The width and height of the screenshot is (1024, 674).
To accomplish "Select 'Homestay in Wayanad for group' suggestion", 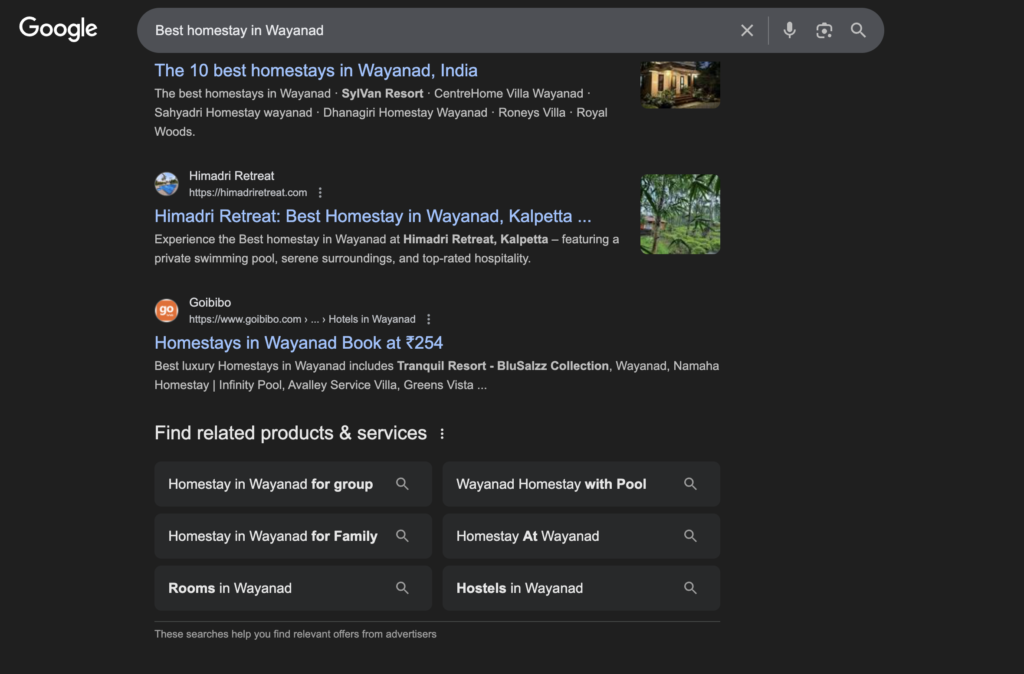I will (270, 484).
